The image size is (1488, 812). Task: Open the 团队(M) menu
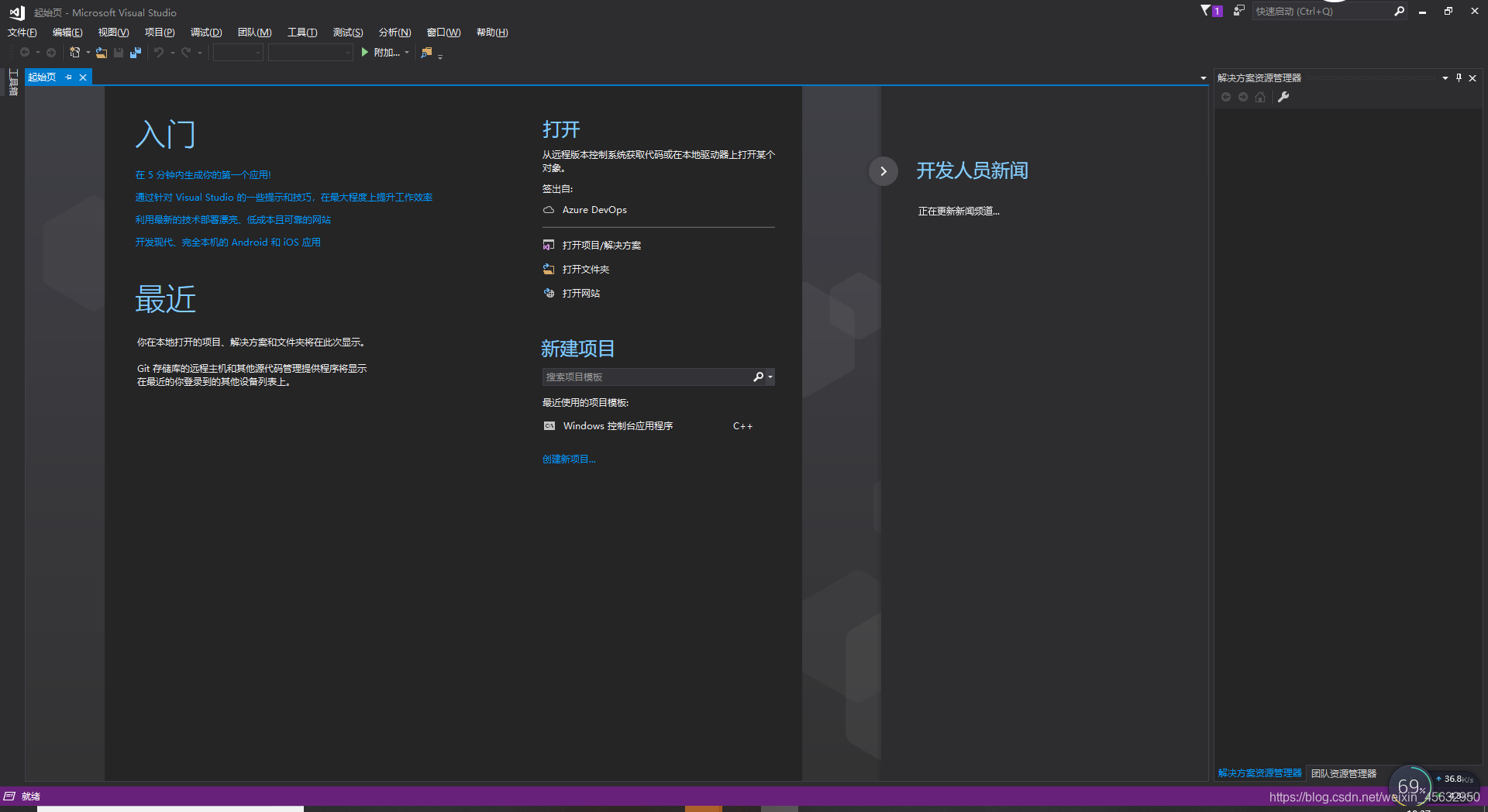[254, 33]
